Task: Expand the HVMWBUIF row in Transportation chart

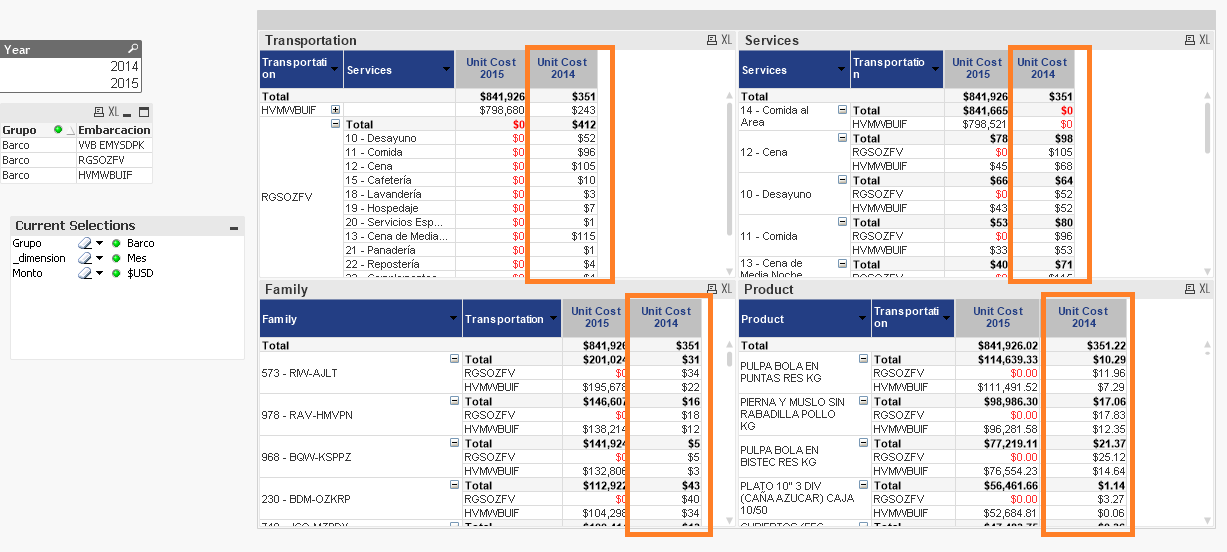Action: [335, 110]
